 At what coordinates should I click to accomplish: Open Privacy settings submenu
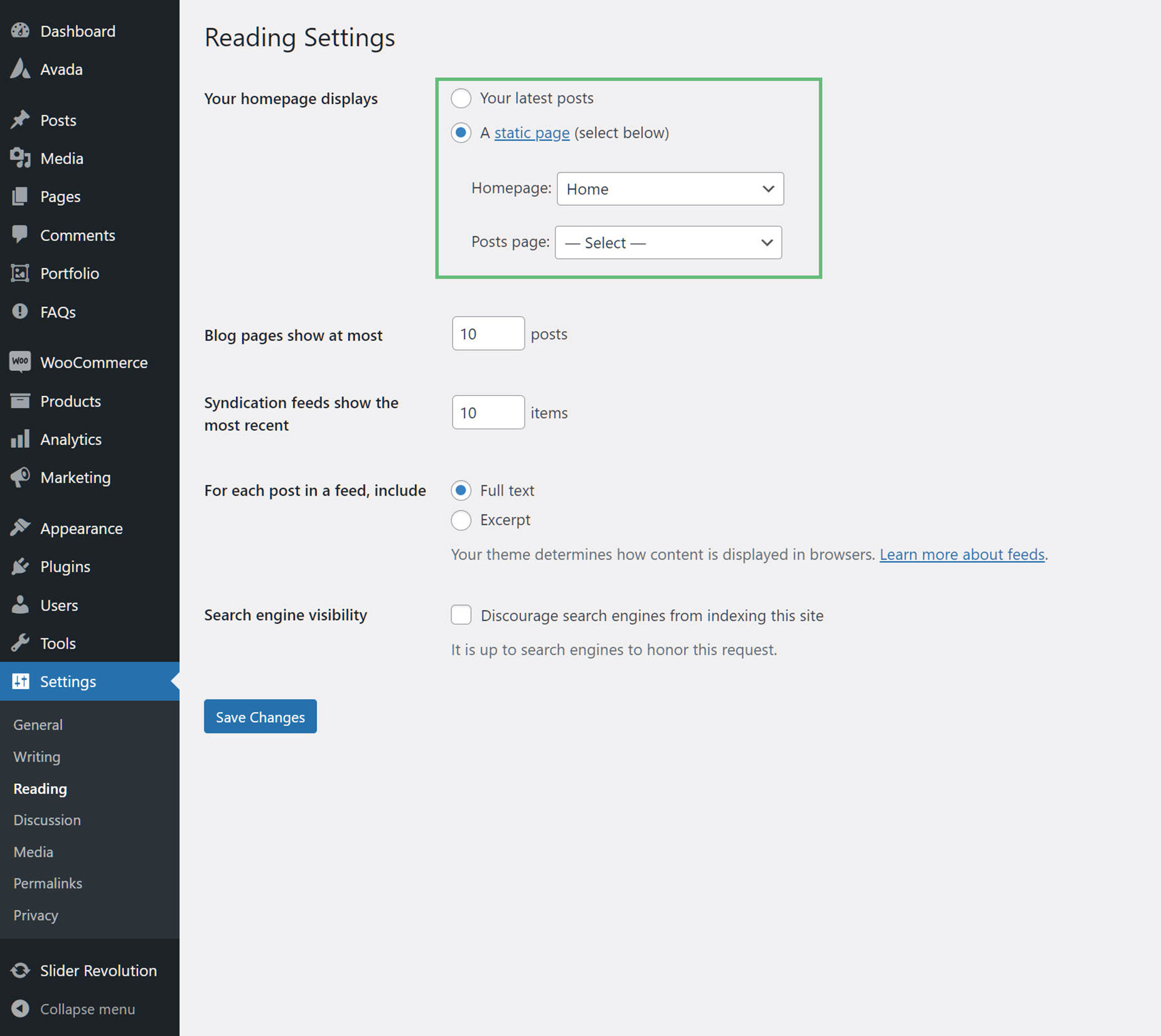[36, 915]
